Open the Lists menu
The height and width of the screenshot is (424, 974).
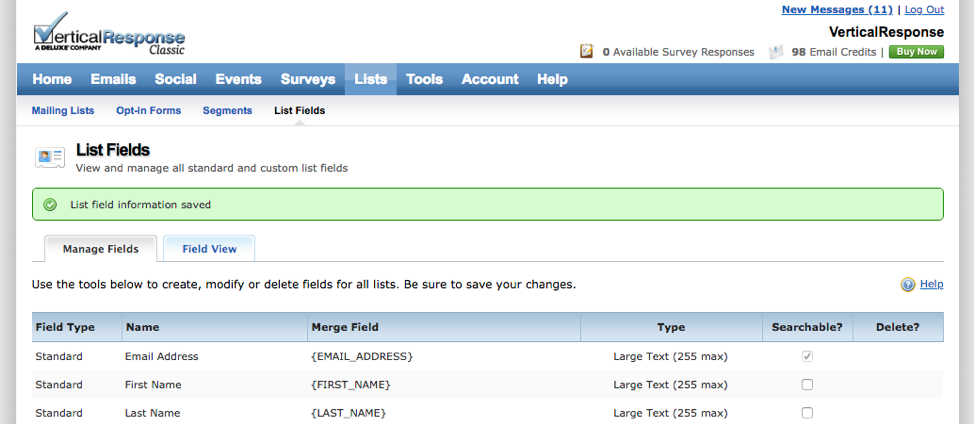pos(371,79)
